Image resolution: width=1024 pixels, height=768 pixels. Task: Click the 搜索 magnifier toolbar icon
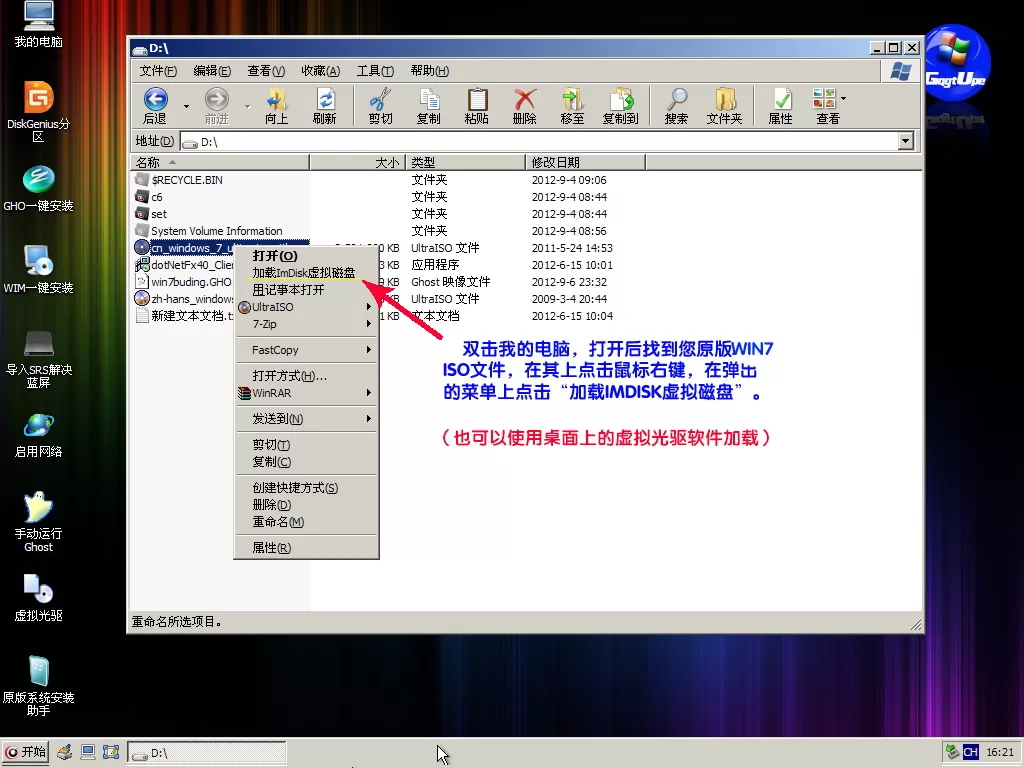677,99
